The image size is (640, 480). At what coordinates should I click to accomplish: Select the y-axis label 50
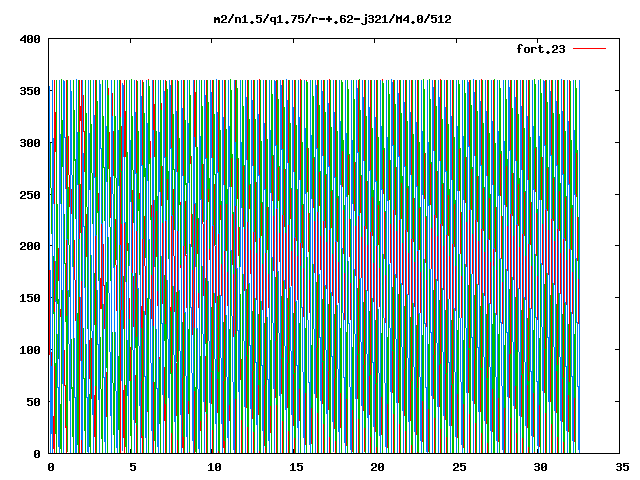pyautogui.click(x=33, y=402)
